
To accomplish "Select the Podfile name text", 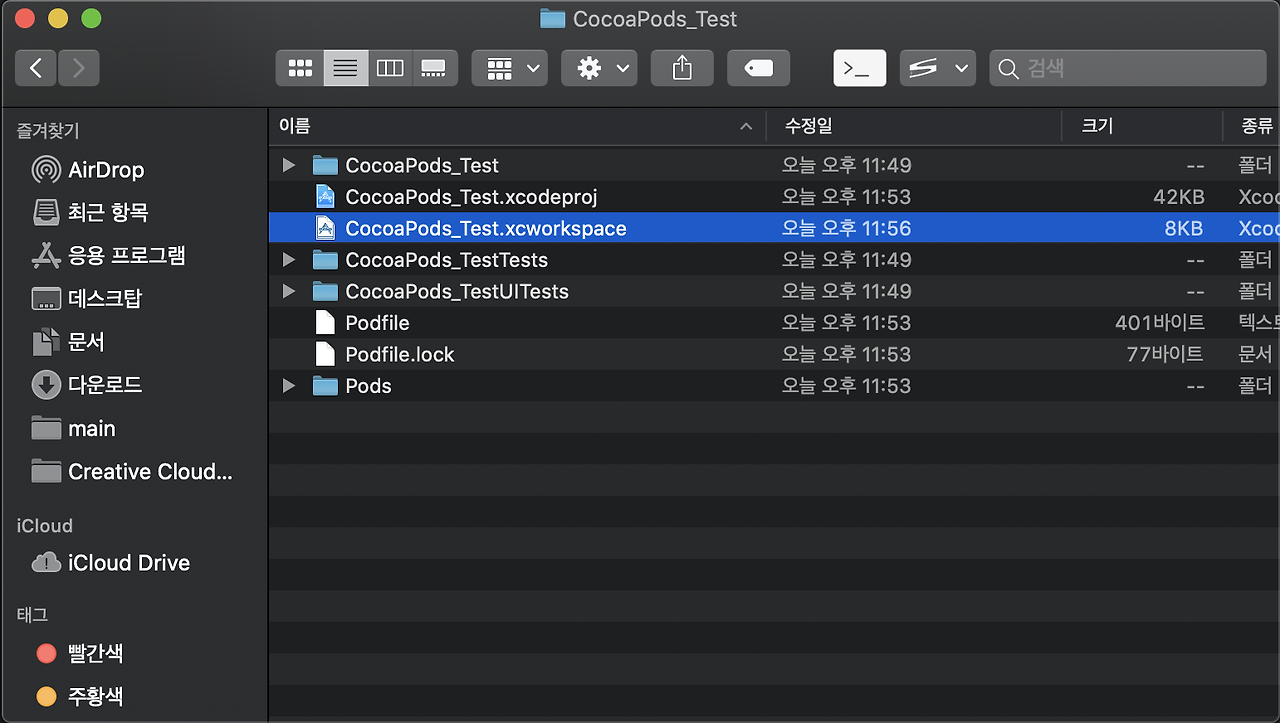I will [x=377, y=323].
